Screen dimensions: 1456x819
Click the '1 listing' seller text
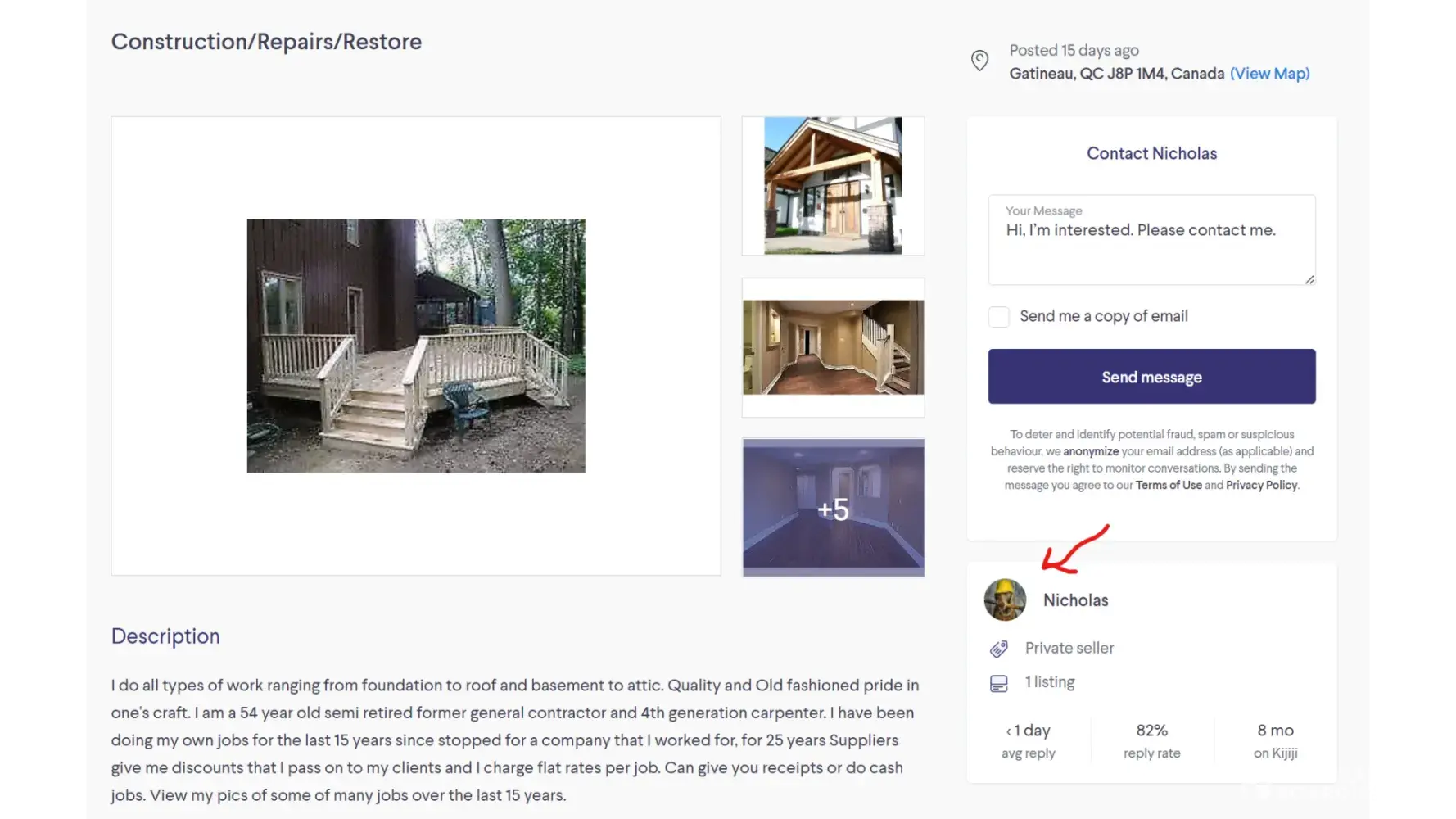click(x=1050, y=682)
